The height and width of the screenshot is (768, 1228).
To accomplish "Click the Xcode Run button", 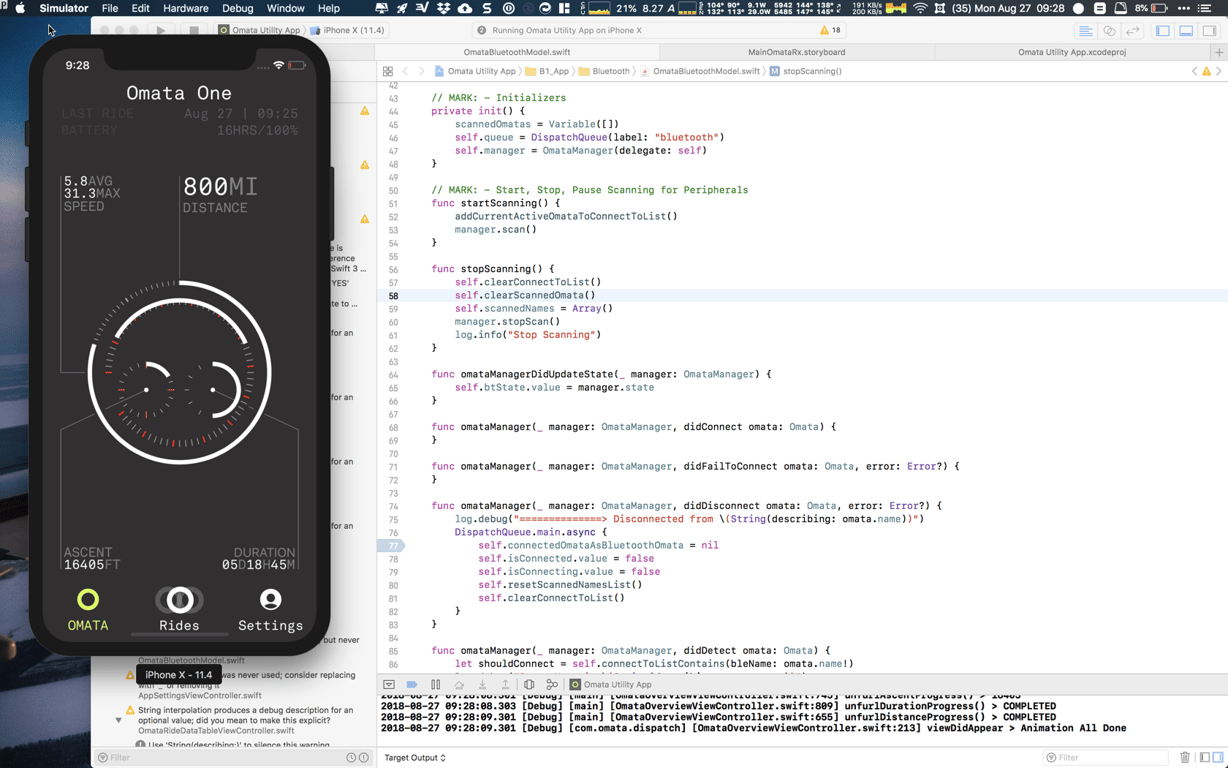I will coord(161,30).
